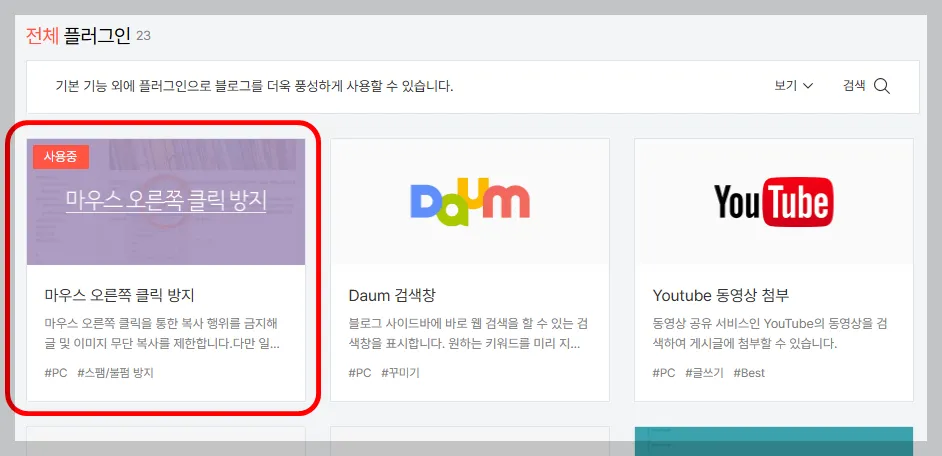
Task: Click #PC tag under 마우스 오른쪽 클릭 방지
Action: pos(56,373)
